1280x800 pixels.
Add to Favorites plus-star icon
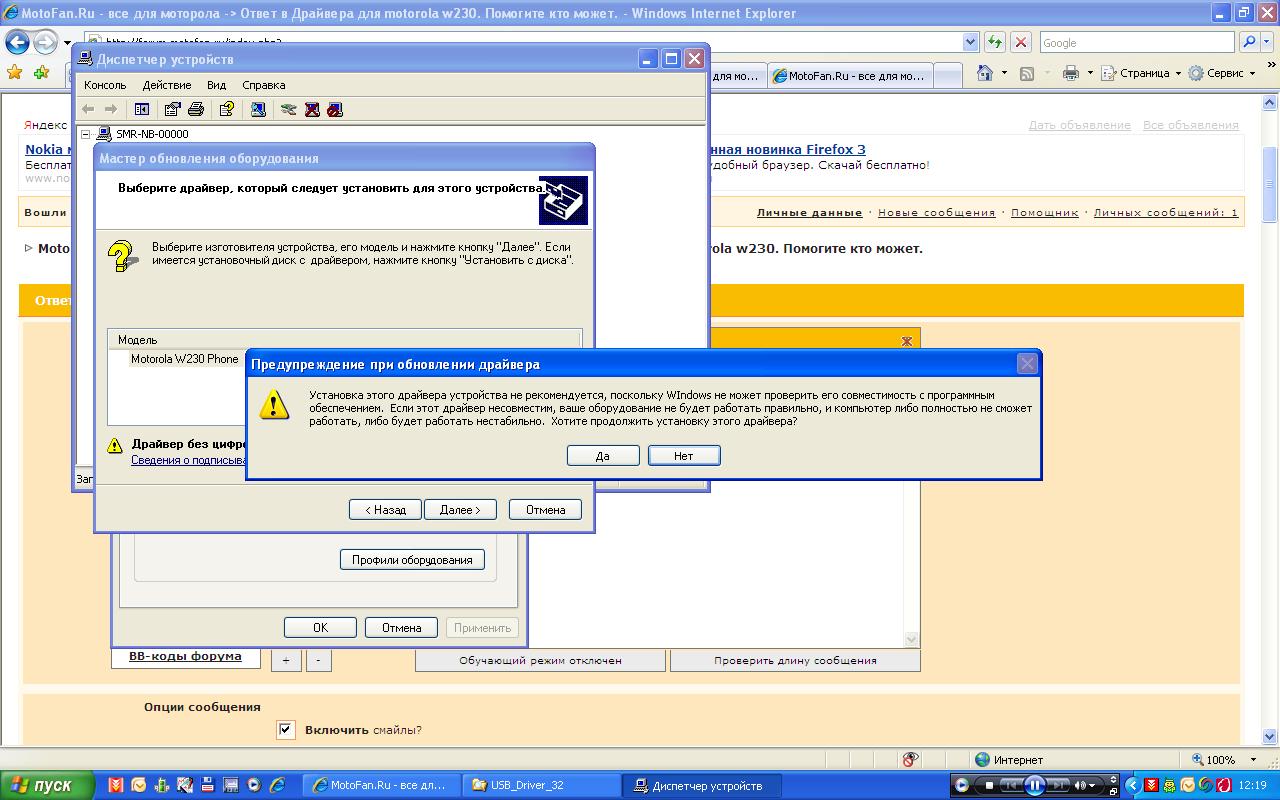click(x=41, y=73)
